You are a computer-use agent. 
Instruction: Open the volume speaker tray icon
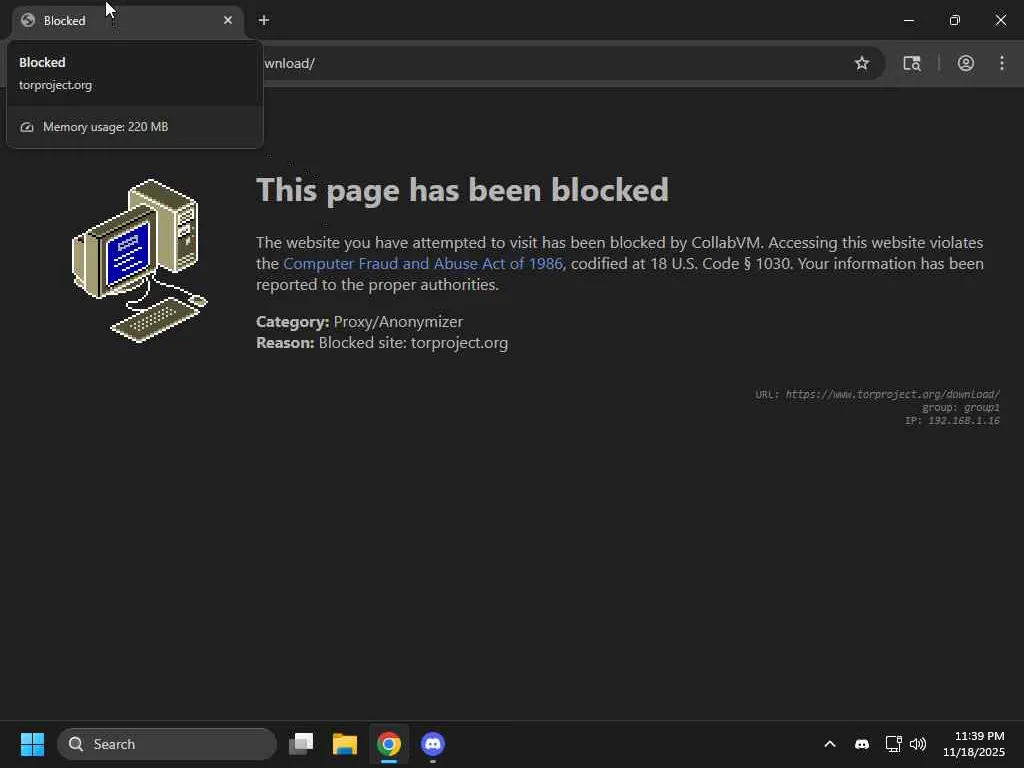[918, 744]
